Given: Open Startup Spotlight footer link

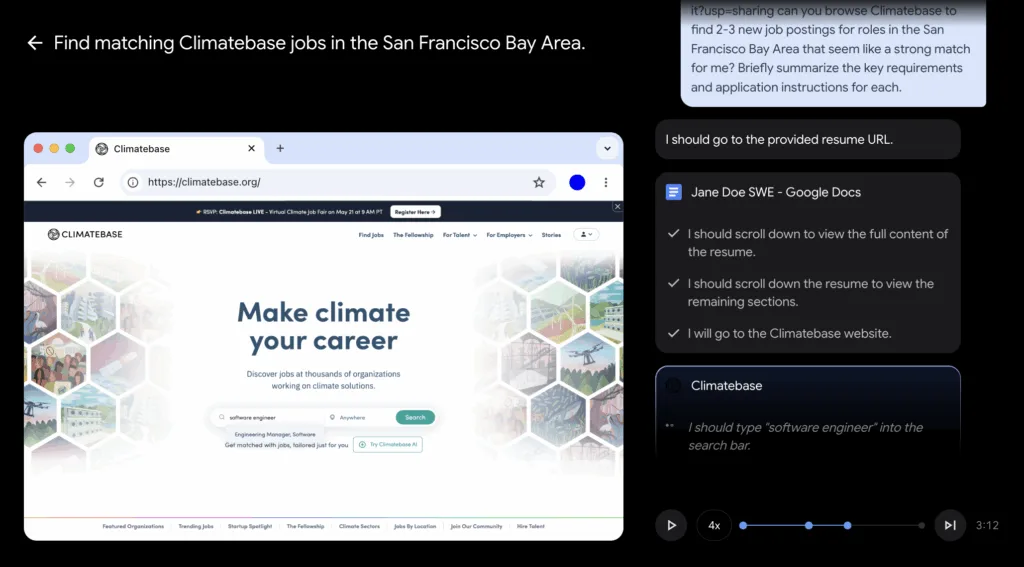Looking at the screenshot, I should click(x=250, y=526).
